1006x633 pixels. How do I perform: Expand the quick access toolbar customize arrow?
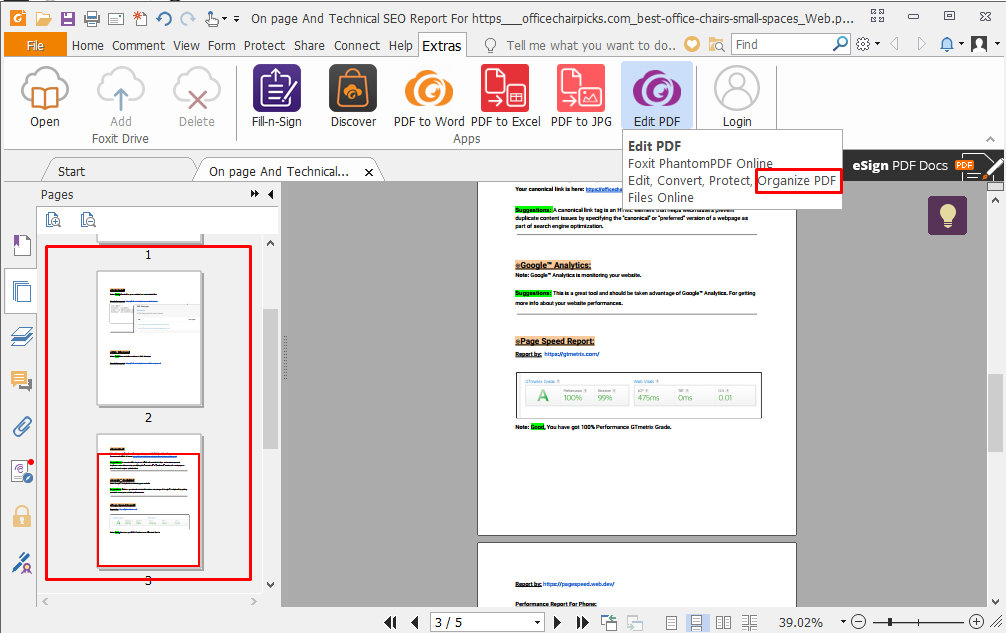(237, 19)
